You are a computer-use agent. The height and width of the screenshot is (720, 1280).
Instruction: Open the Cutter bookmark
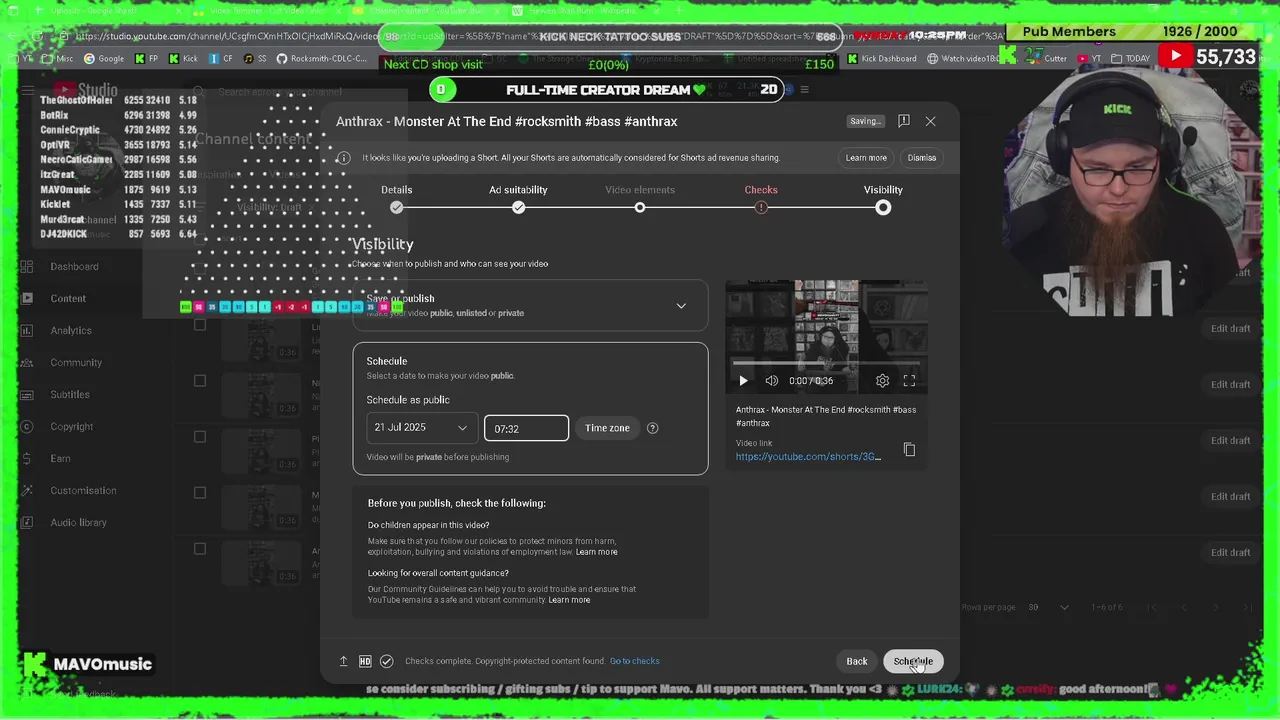click(1048, 59)
